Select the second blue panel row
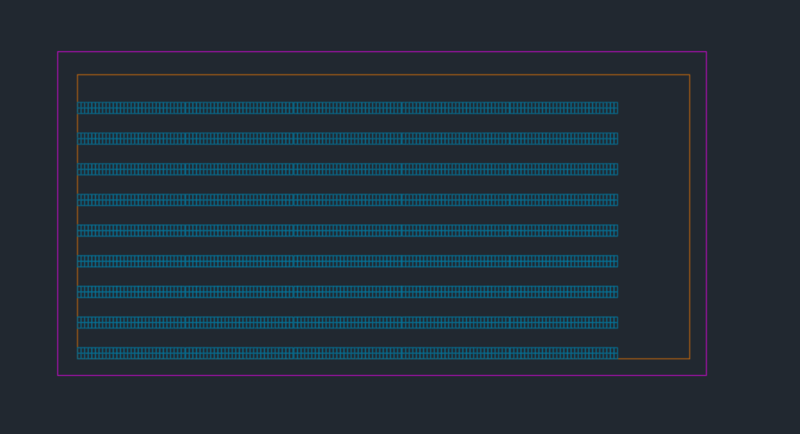This screenshot has width=800, height=434. [x=347, y=138]
